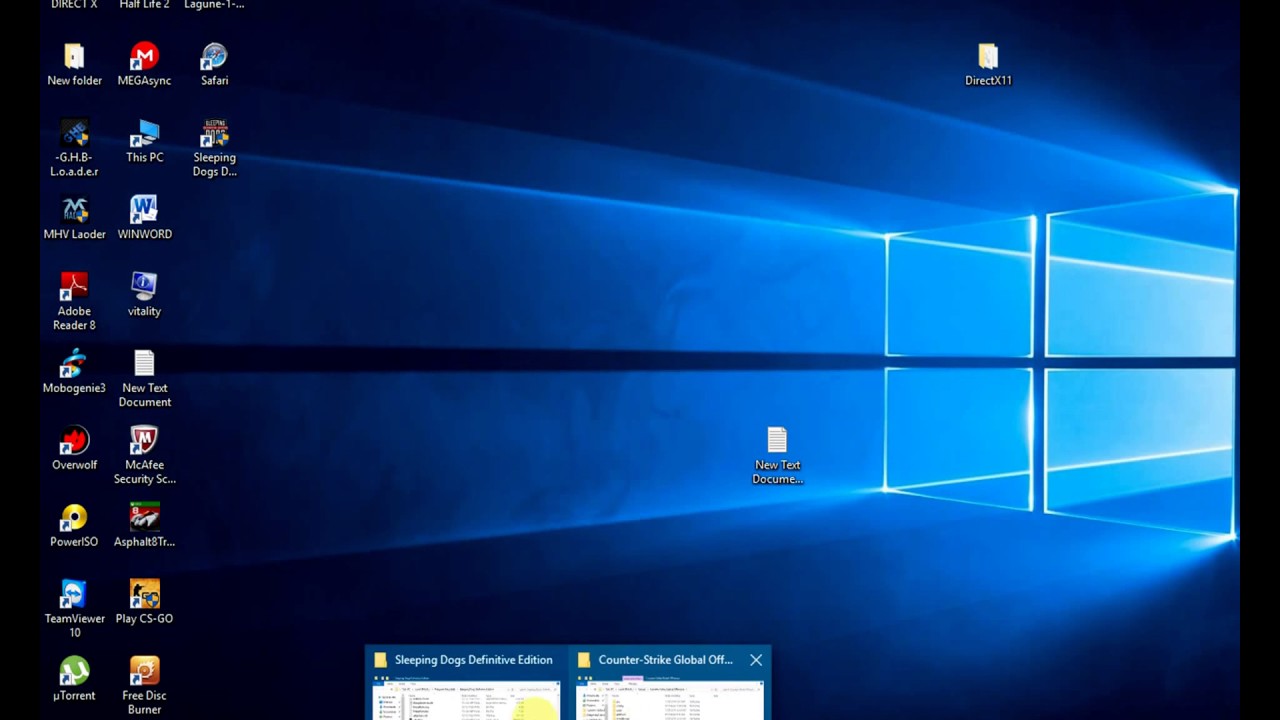Click the Sleeping Dogs Definitive Edition title
Viewport: 1280px width, 720px height.
473,660
